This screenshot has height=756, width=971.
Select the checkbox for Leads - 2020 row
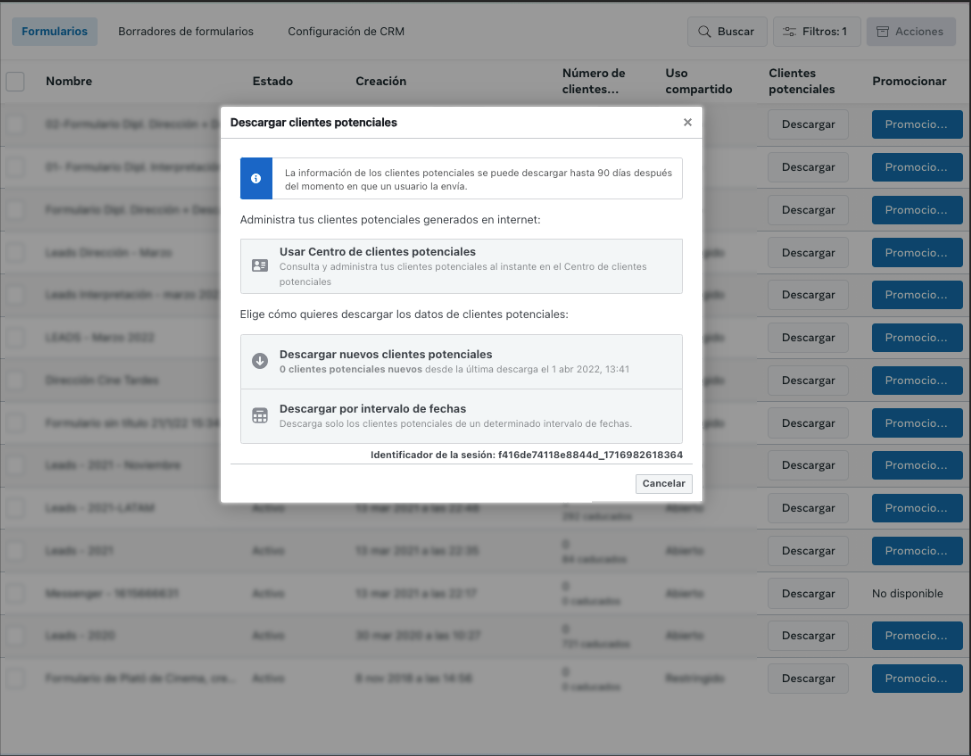pos(15,636)
